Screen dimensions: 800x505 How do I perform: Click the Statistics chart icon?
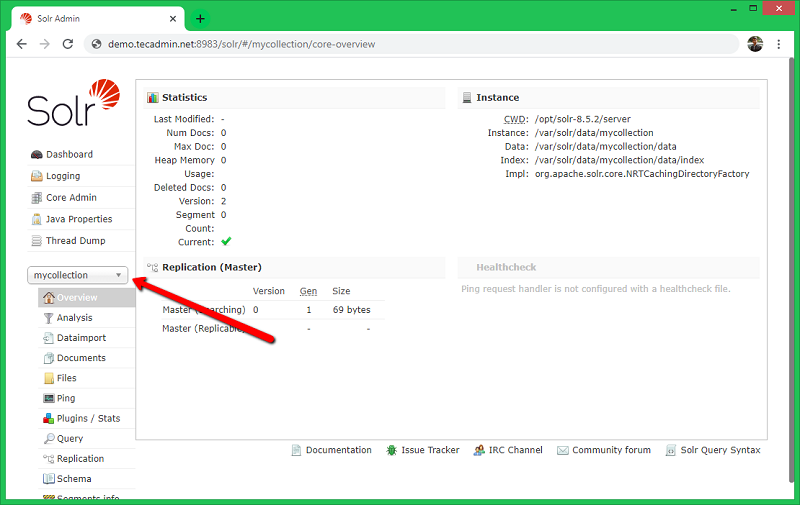coord(153,97)
